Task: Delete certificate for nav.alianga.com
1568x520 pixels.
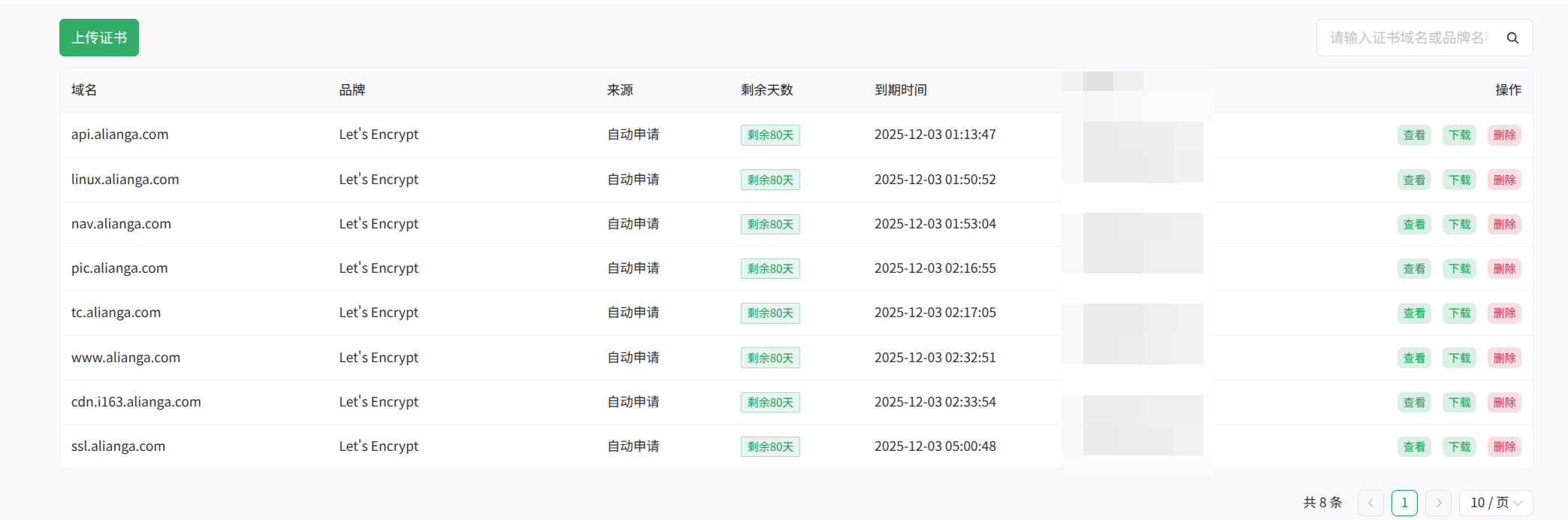Action: coord(1504,225)
